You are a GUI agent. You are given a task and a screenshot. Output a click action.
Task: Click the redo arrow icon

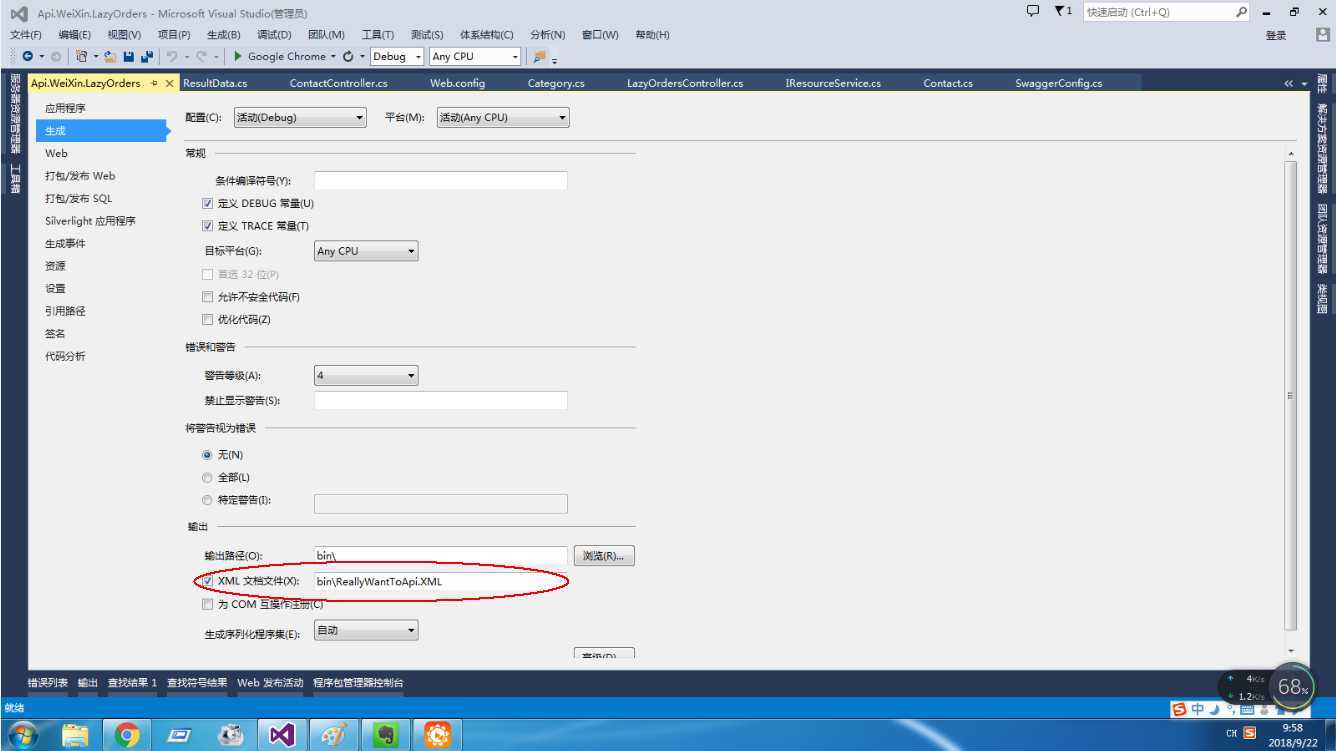[x=202, y=57]
